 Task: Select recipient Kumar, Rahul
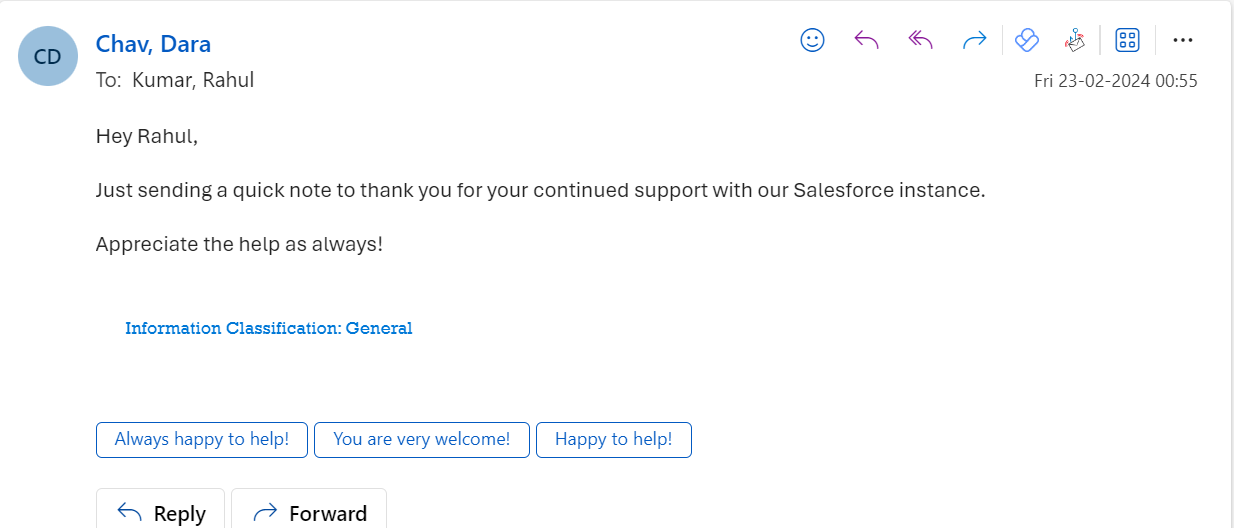click(193, 80)
